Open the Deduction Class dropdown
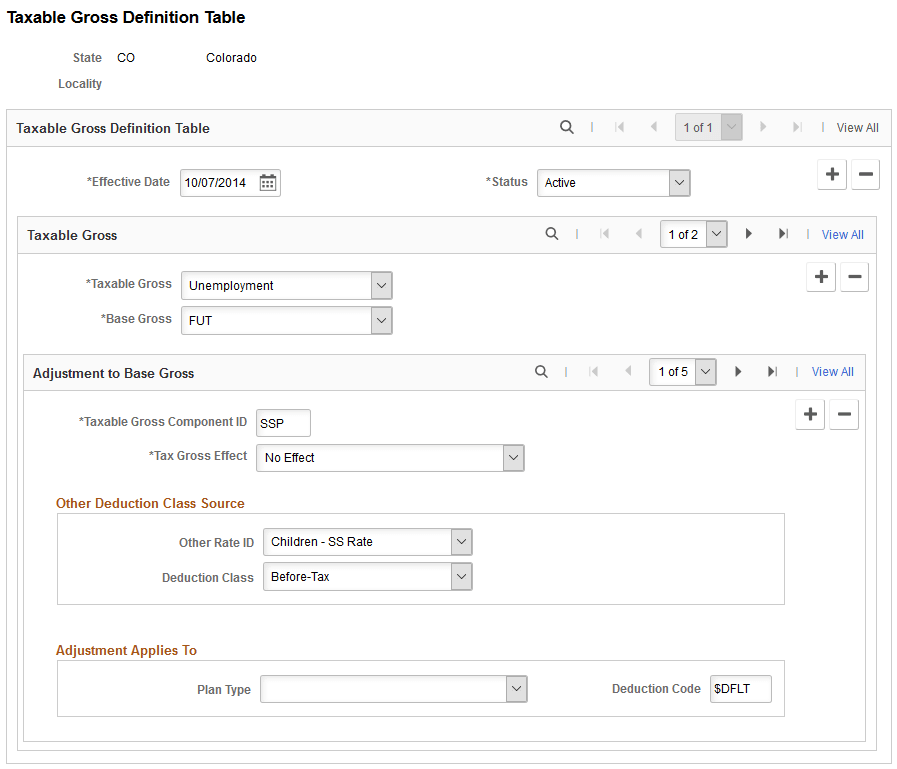Image resolution: width=897 pixels, height=769 pixels. click(461, 576)
